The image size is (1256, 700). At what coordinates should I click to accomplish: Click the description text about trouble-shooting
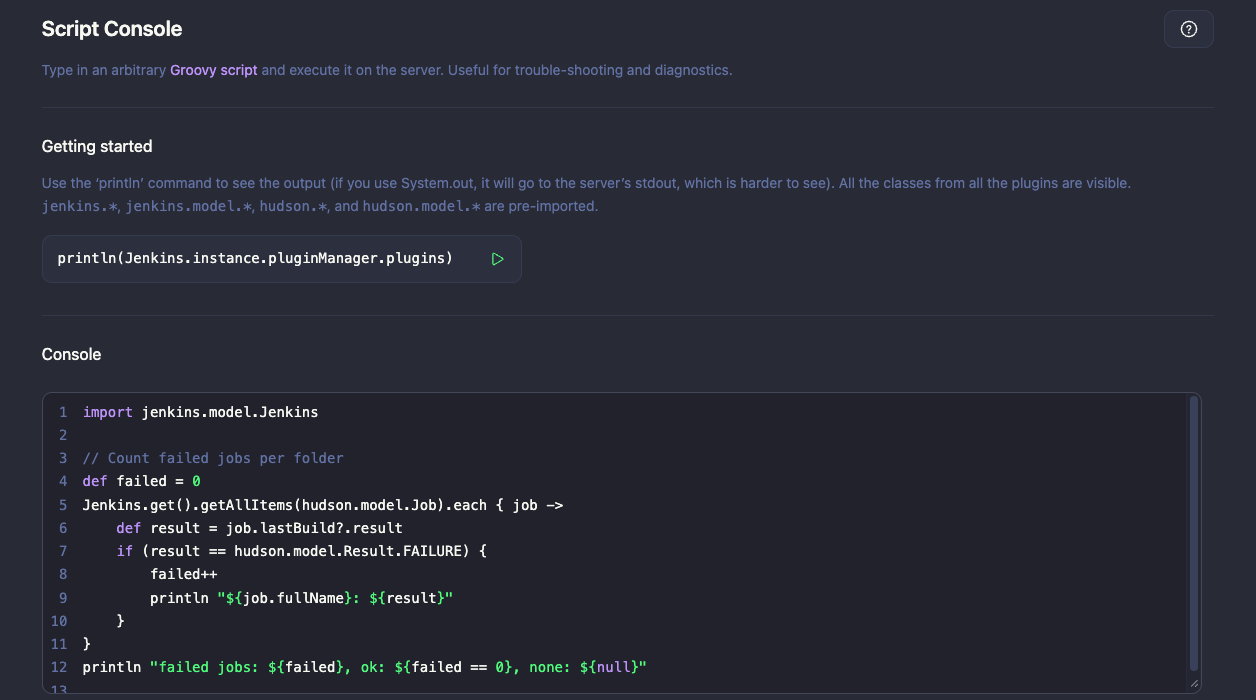pos(387,70)
